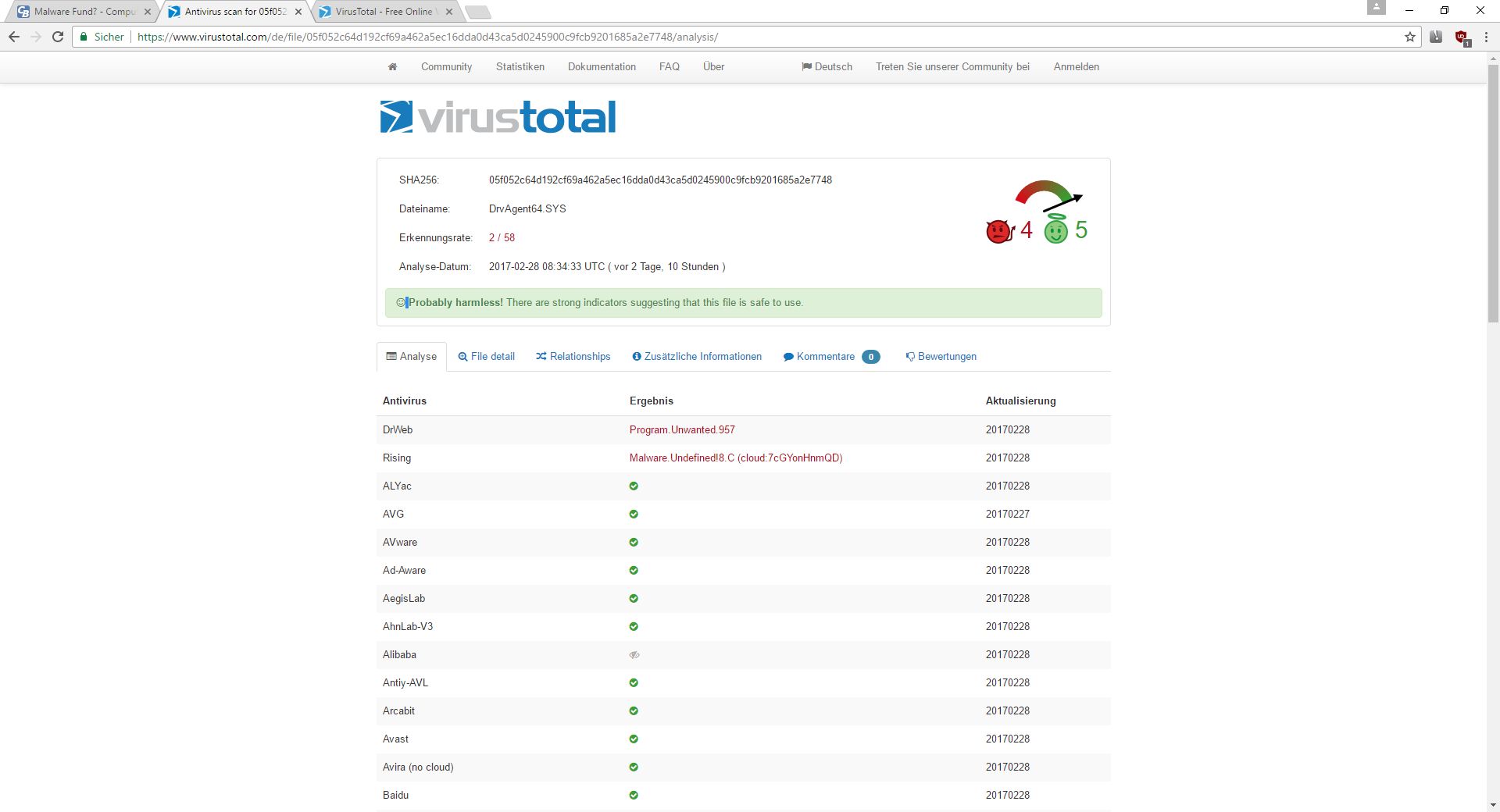This screenshot has width=1500, height=812.
Task: Click the filename DrvAgent64.SYS
Action: (x=527, y=208)
